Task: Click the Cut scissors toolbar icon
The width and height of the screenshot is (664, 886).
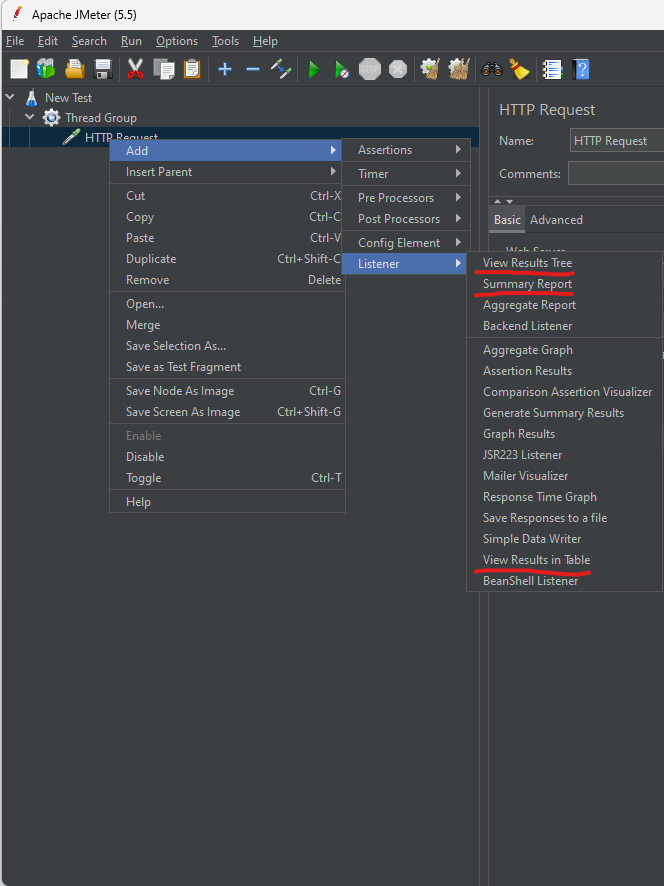Action: pyautogui.click(x=136, y=70)
